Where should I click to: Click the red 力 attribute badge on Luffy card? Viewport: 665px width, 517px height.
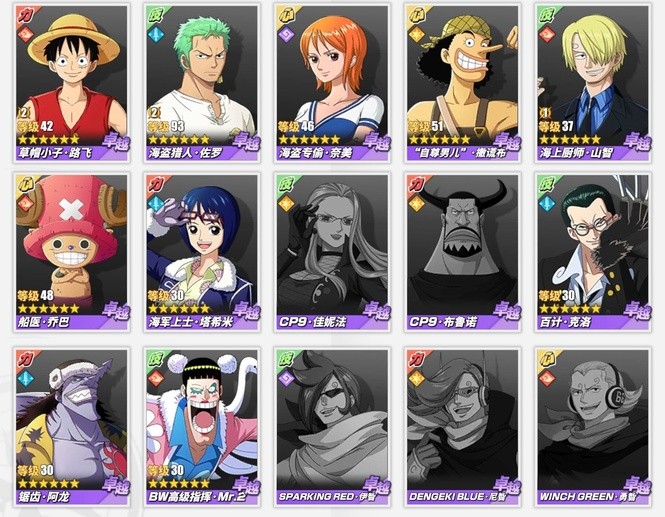(25, 15)
